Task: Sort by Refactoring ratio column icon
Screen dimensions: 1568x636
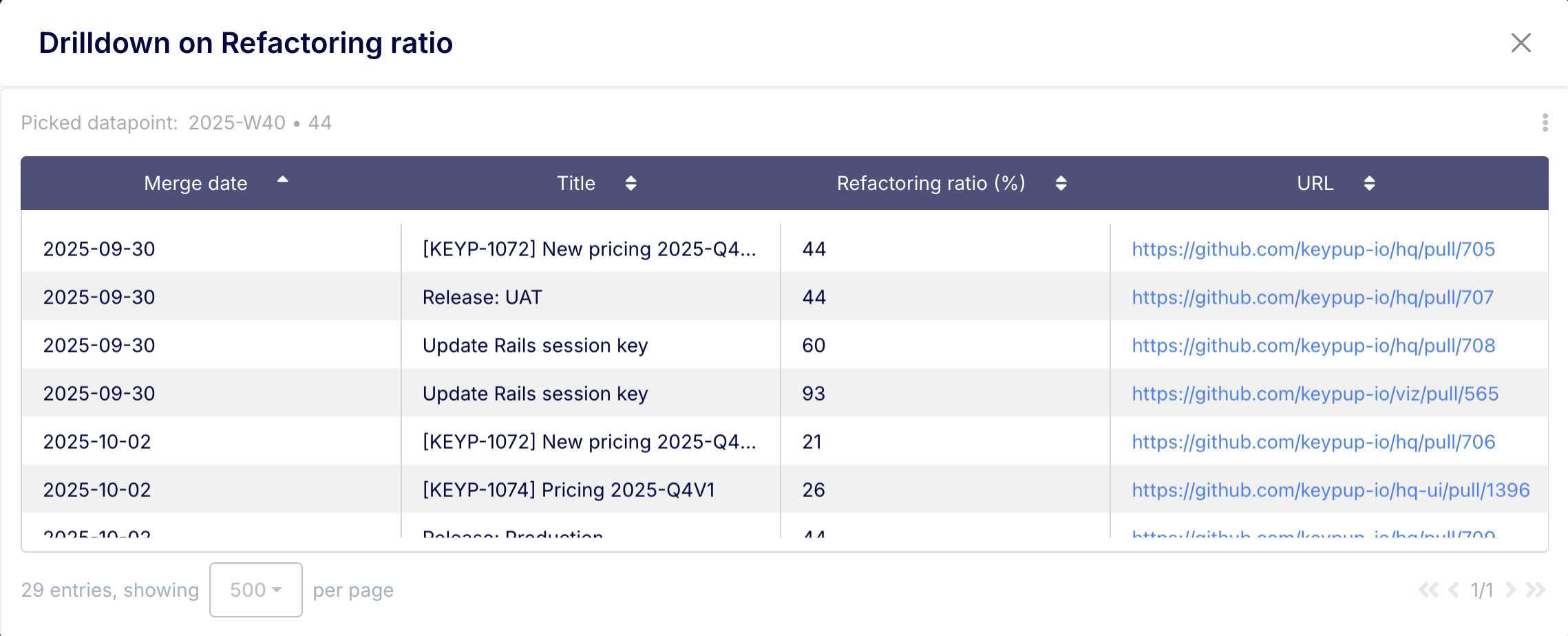Action: click(1061, 183)
